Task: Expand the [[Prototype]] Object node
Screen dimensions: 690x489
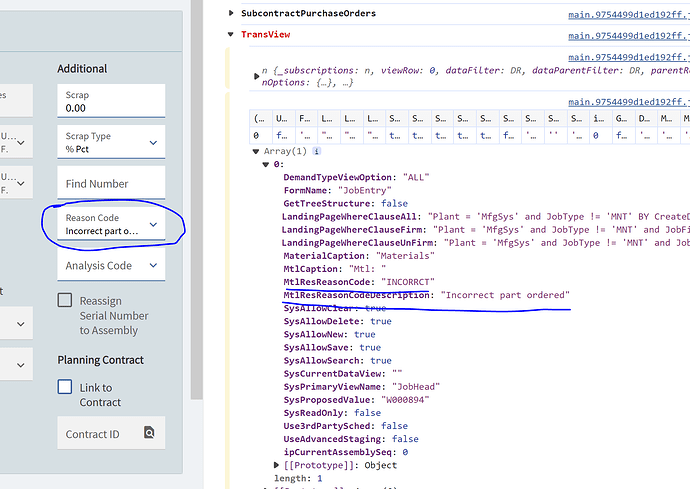Action: [x=277, y=466]
